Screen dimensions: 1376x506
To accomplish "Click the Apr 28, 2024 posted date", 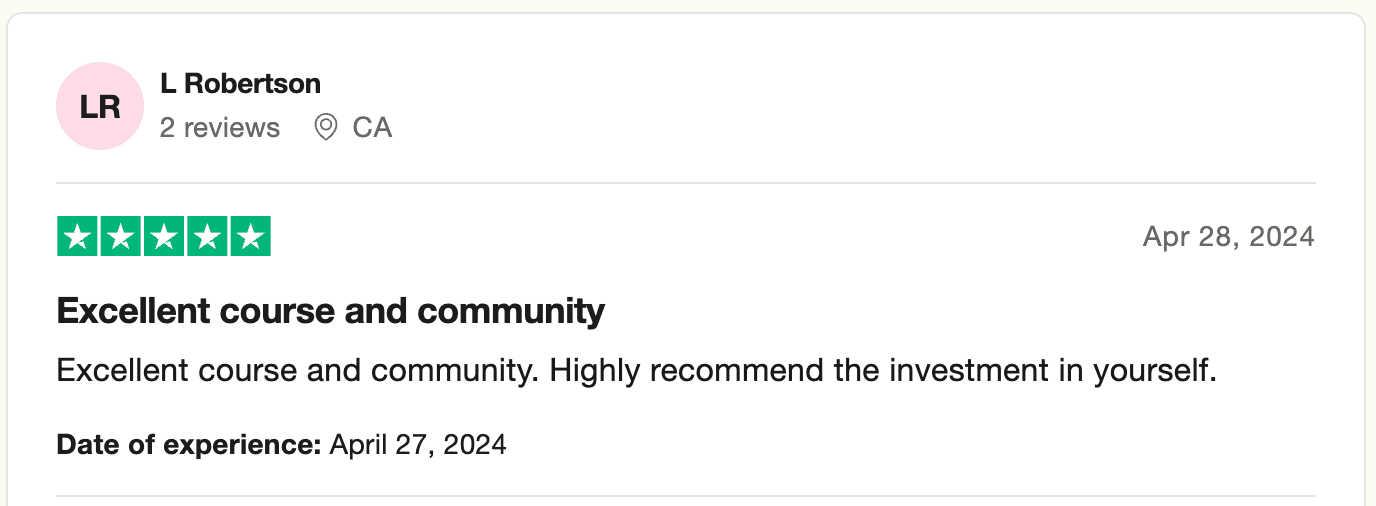I will tap(1228, 237).
